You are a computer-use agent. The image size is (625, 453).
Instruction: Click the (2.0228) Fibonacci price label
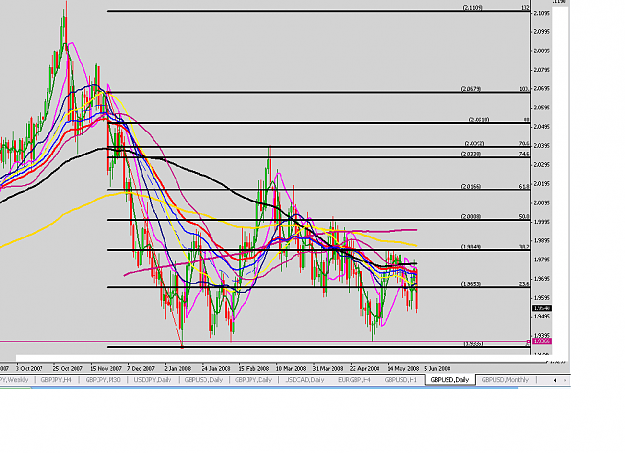471,154
